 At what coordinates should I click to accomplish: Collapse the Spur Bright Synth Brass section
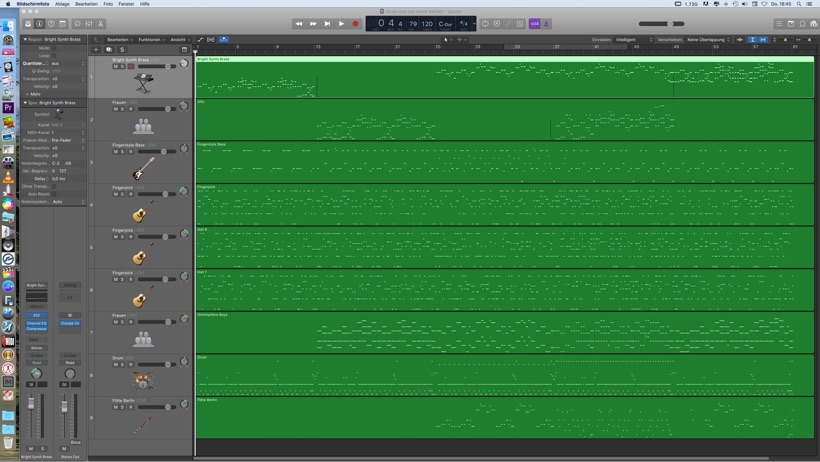(x=25, y=103)
